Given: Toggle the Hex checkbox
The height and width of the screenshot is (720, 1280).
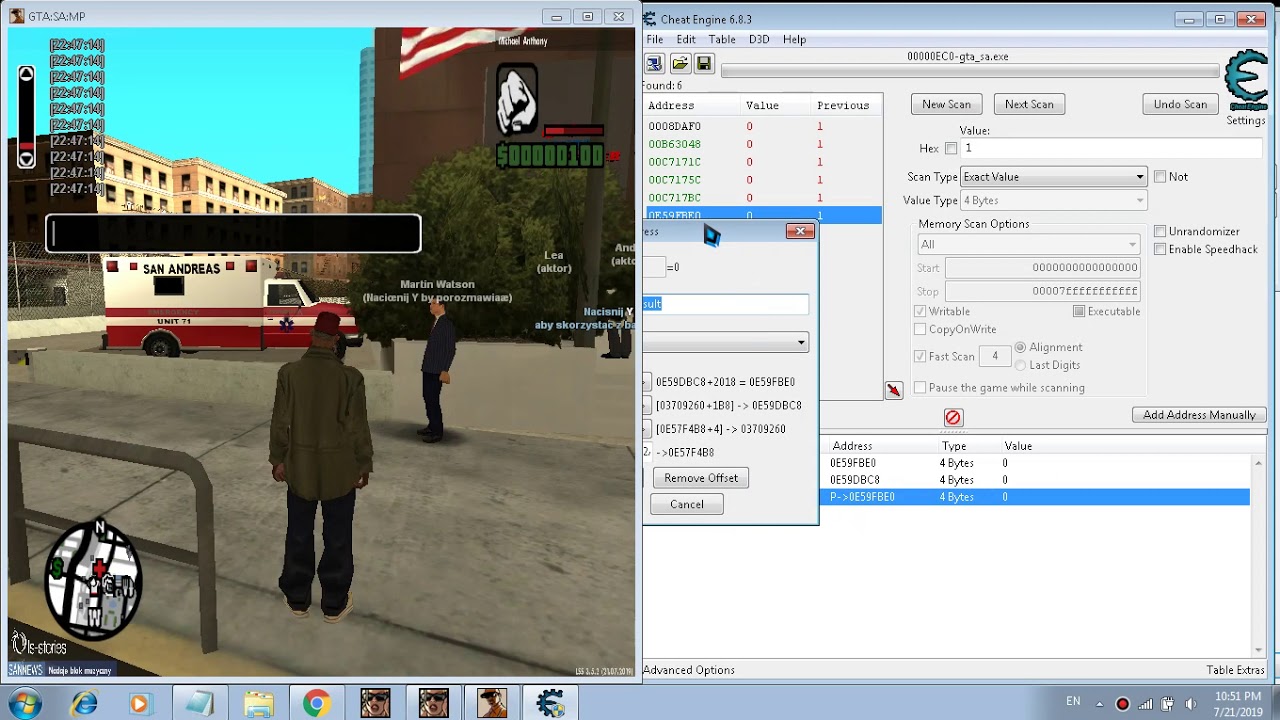Looking at the screenshot, I should 951,148.
